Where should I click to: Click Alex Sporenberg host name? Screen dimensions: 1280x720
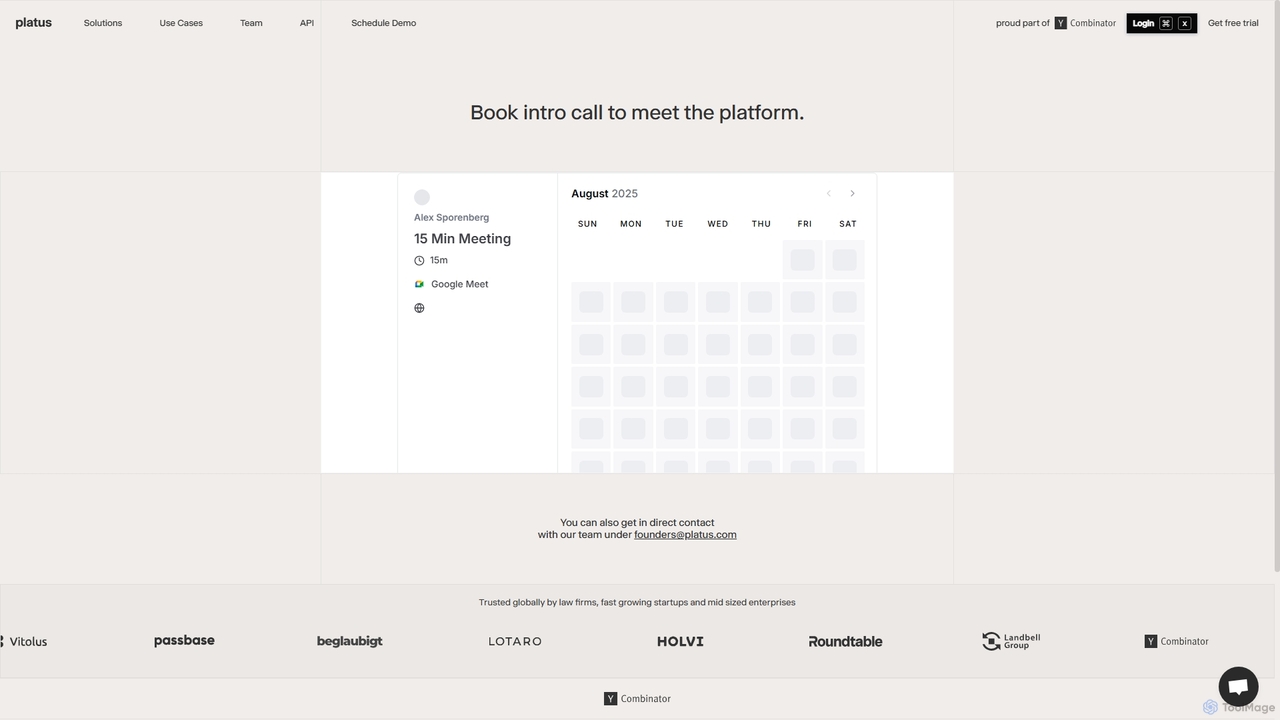(x=452, y=217)
